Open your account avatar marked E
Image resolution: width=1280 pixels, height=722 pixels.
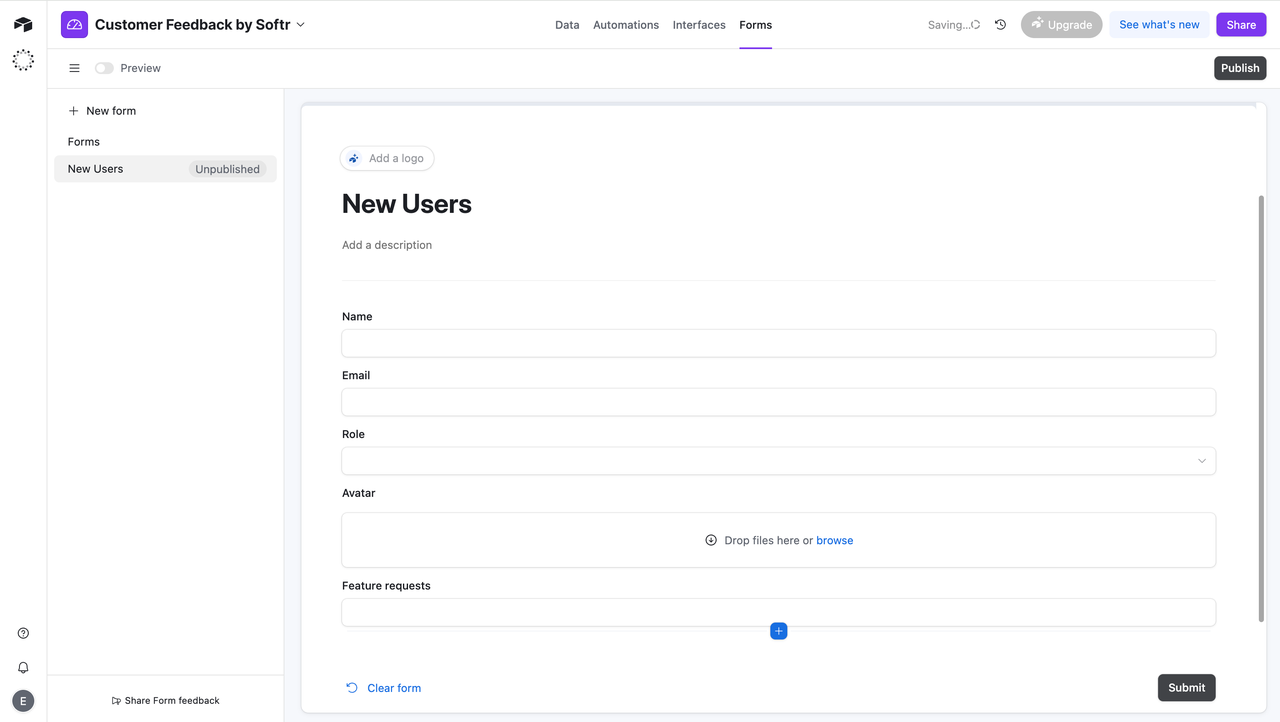pyautogui.click(x=22, y=700)
